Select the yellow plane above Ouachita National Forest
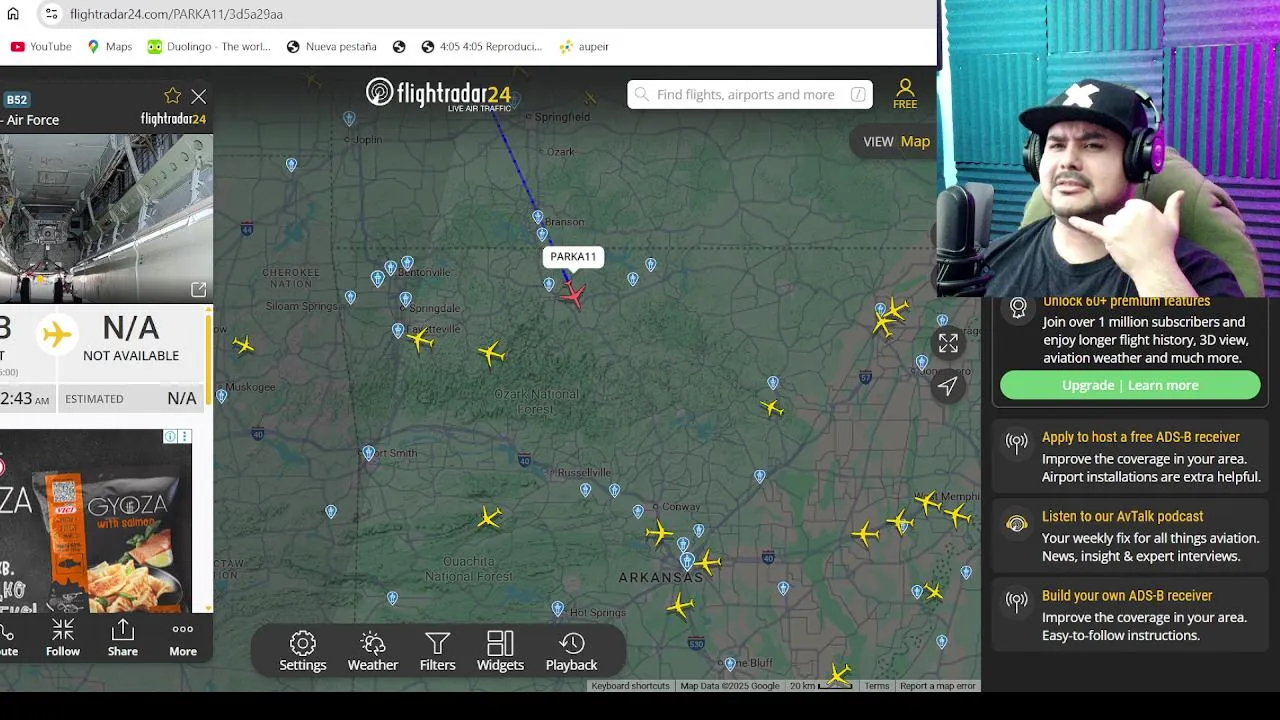The image size is (1280, 720). (489, 517)
